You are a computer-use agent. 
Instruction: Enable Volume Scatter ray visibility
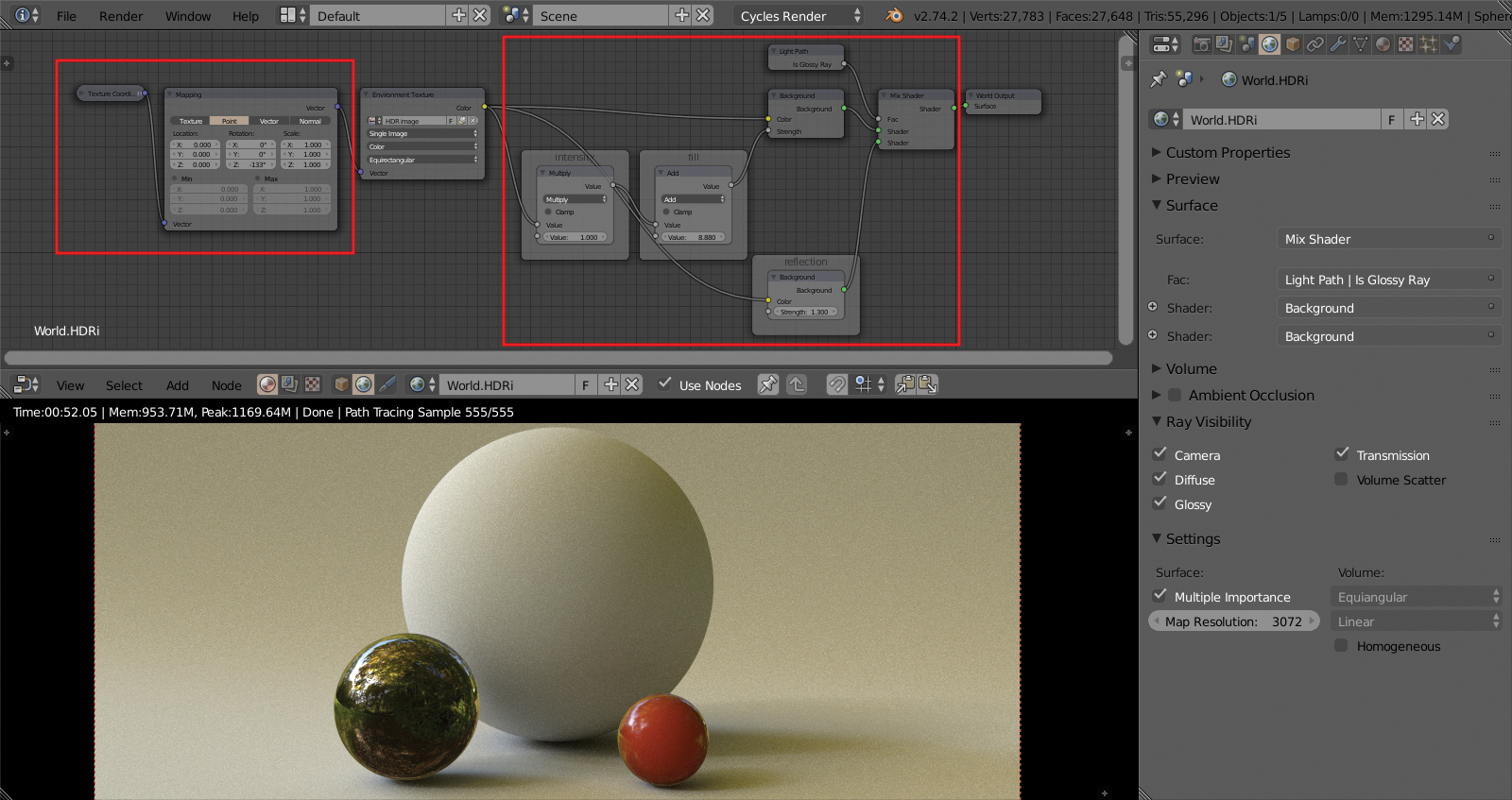1341,480
